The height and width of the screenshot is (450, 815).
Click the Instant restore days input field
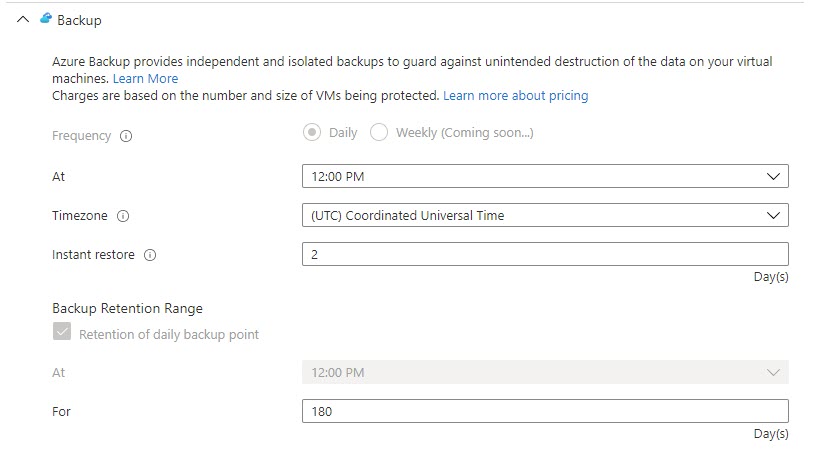click(x=545, y=254)
